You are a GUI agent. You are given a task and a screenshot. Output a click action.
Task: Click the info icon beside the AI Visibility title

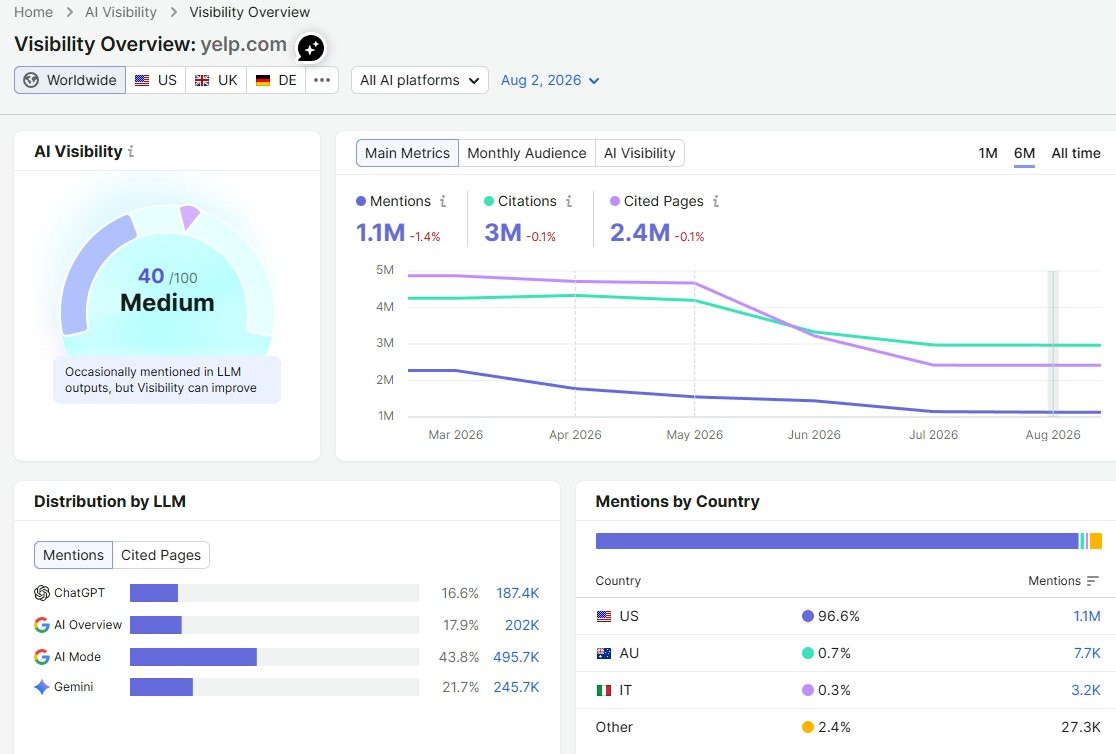click(131, 152)
